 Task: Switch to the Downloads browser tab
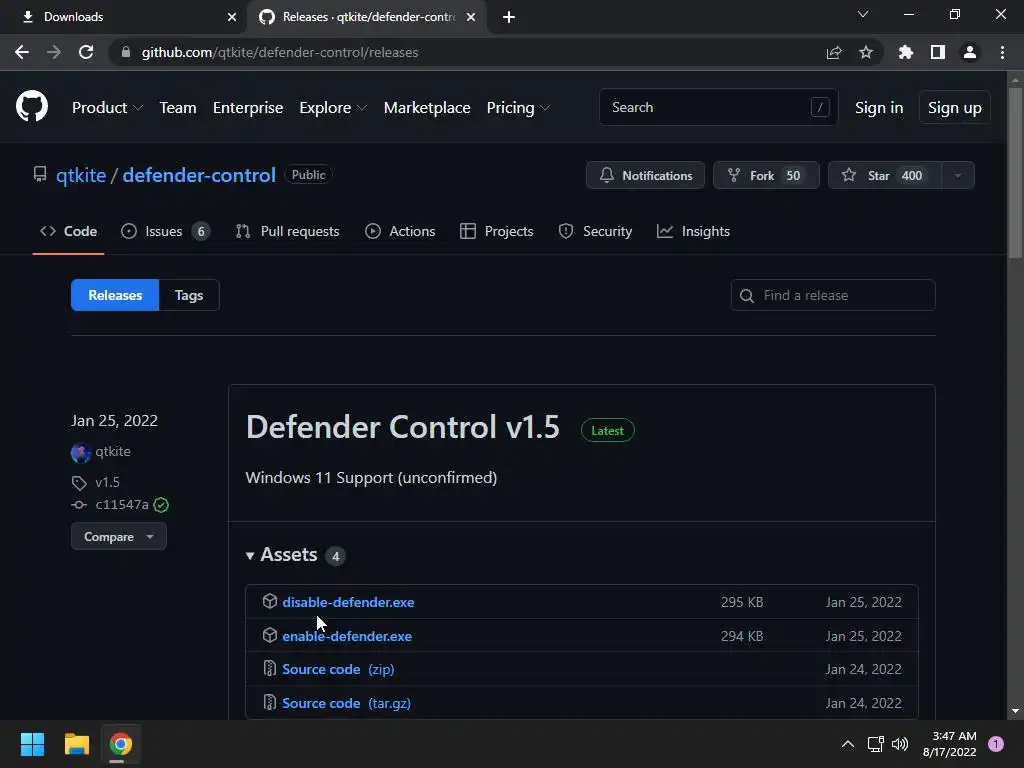click(122, 17)
